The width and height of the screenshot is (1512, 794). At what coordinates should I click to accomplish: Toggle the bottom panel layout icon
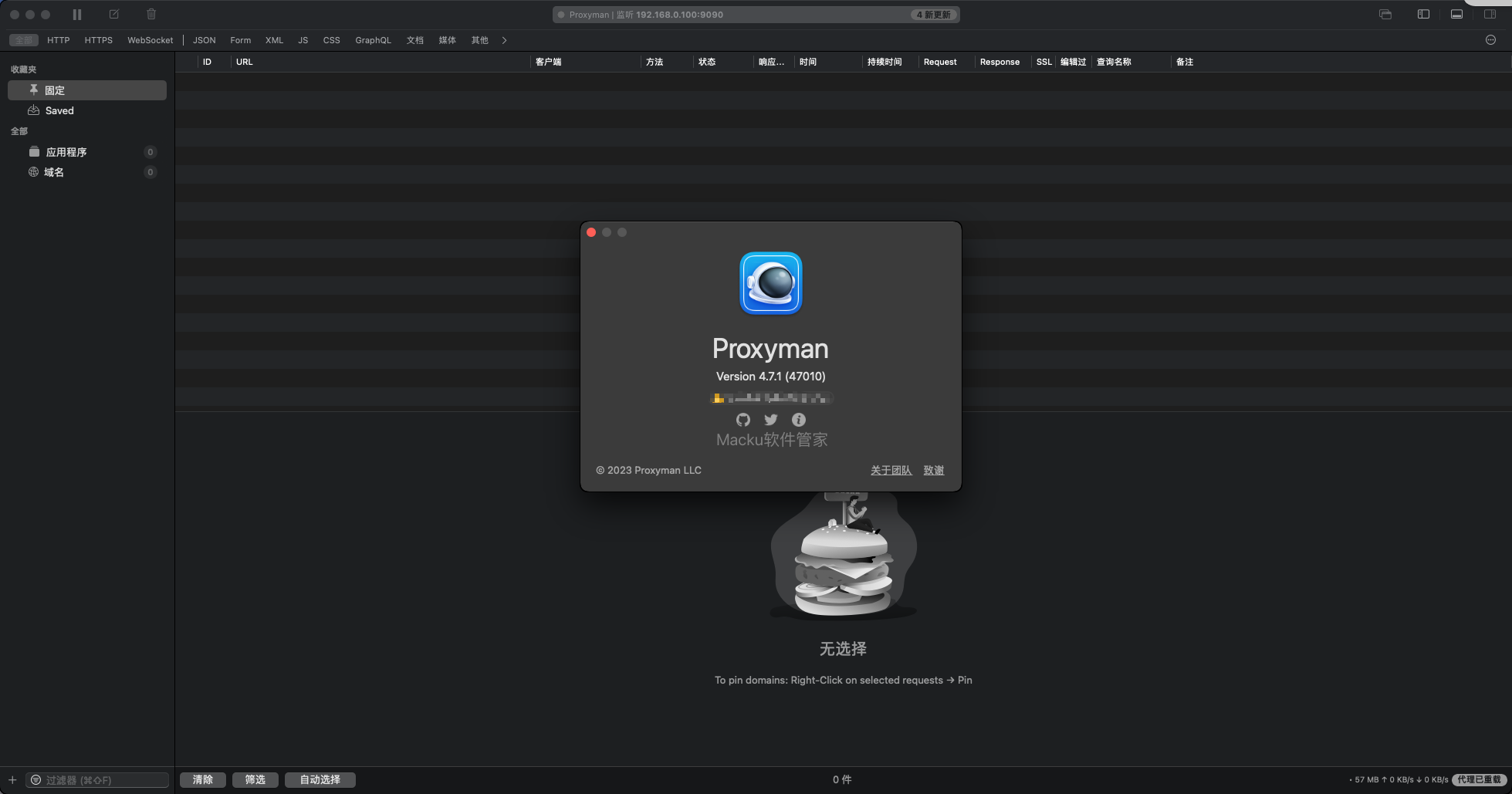tap(1456, 15)
